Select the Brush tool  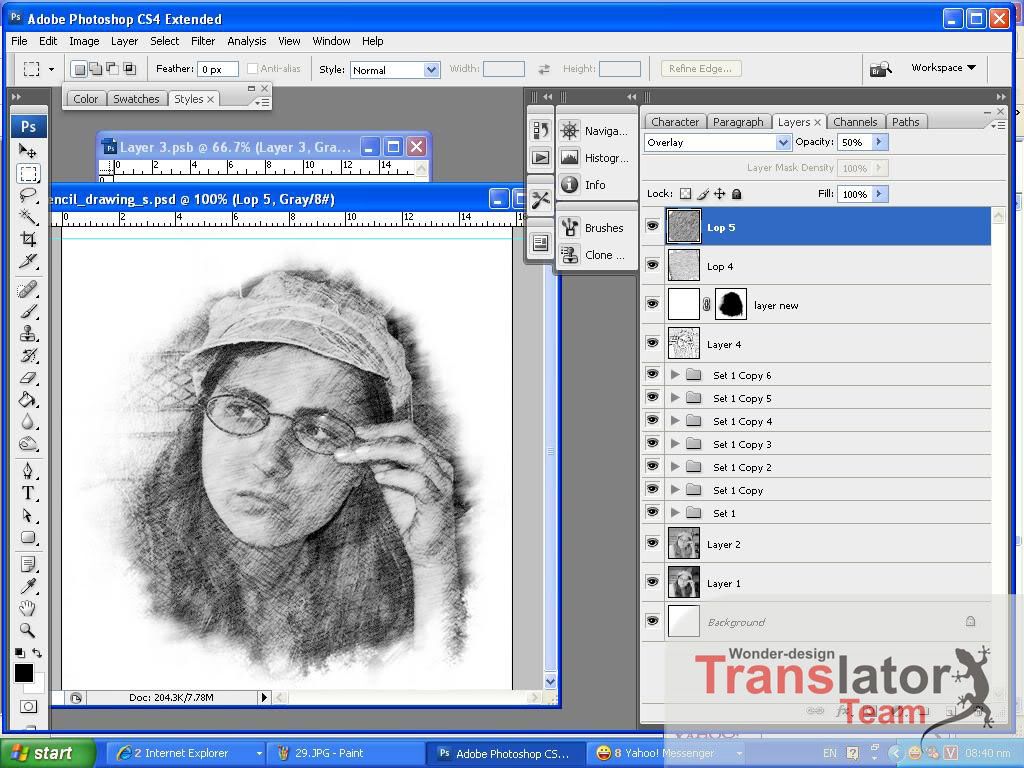[x=28, y=312]
